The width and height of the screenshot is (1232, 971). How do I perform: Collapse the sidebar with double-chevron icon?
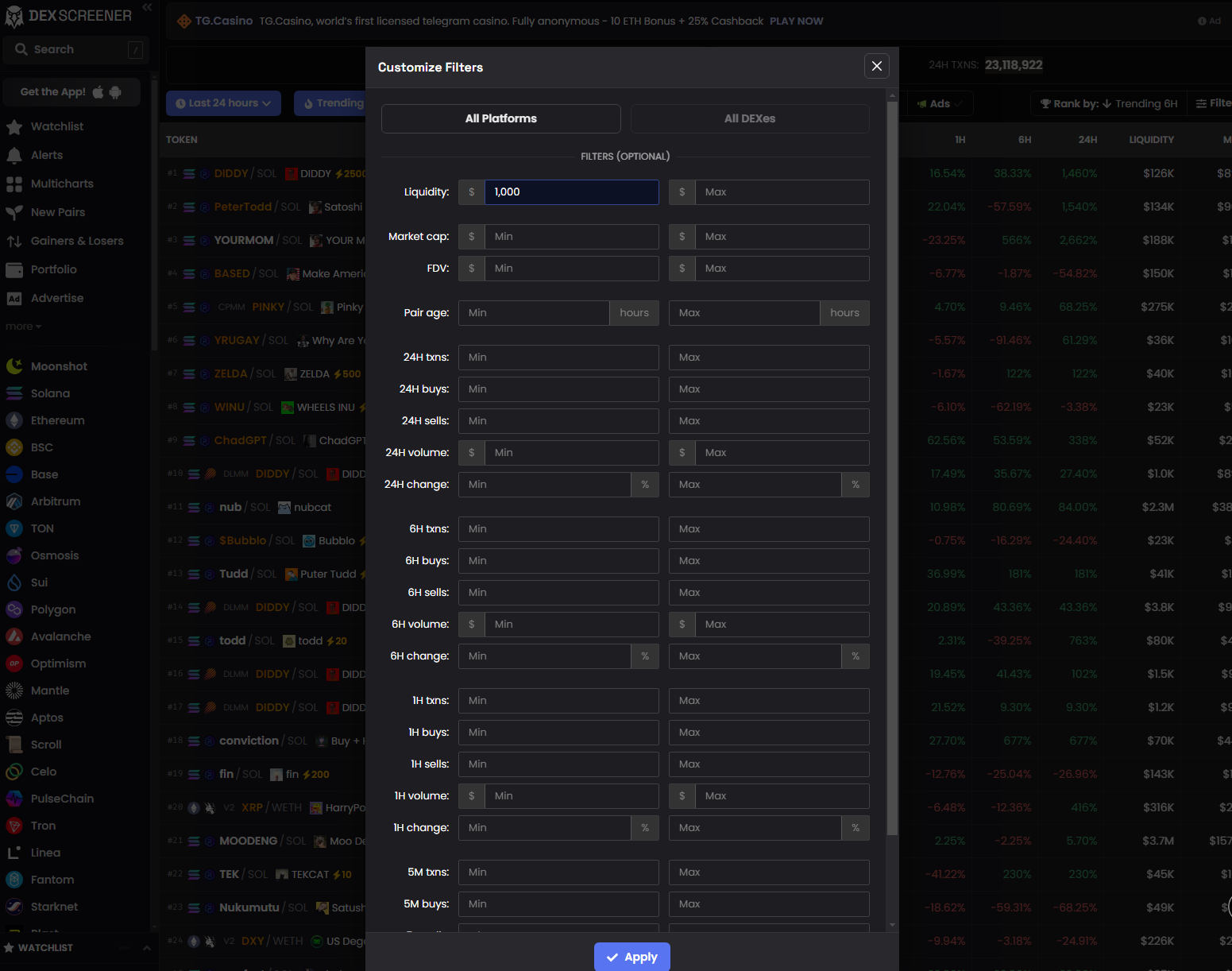[x=147, y=7]
